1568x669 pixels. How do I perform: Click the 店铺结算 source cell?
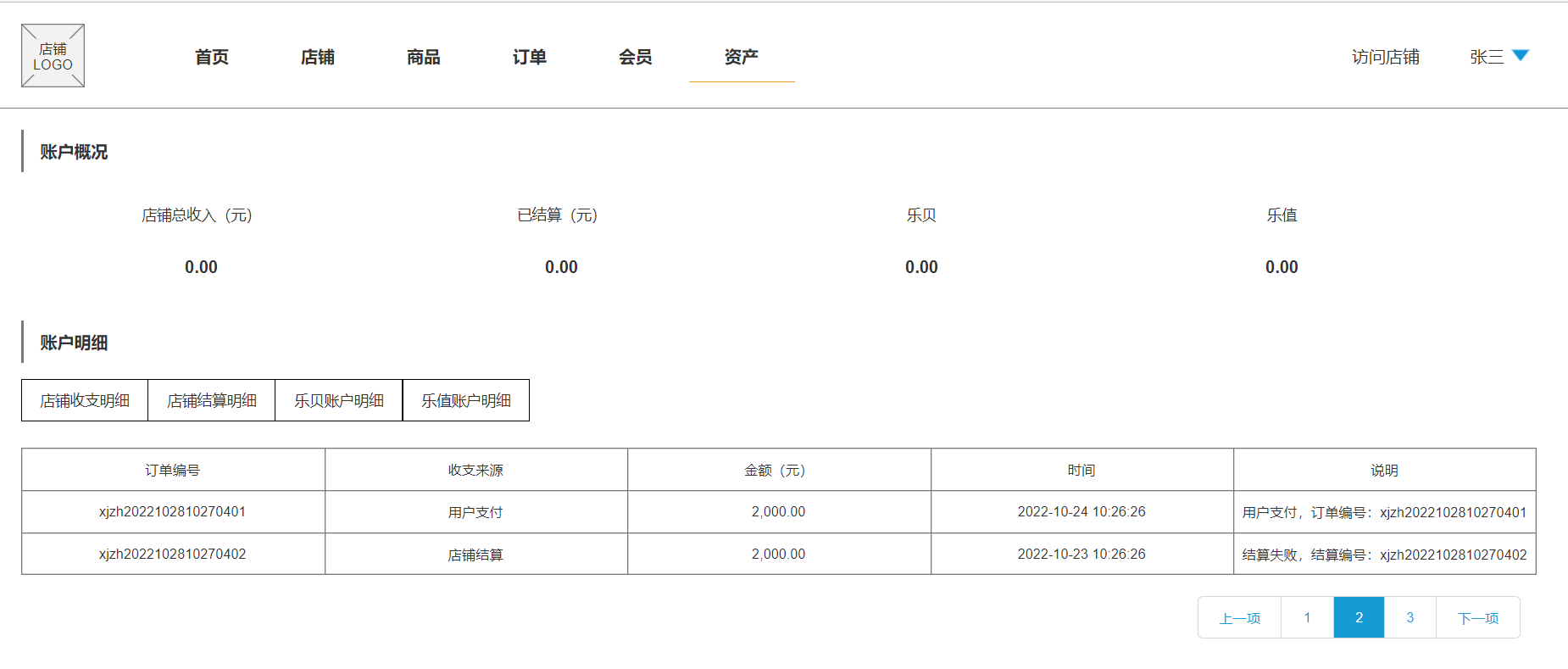pos(475,554)
